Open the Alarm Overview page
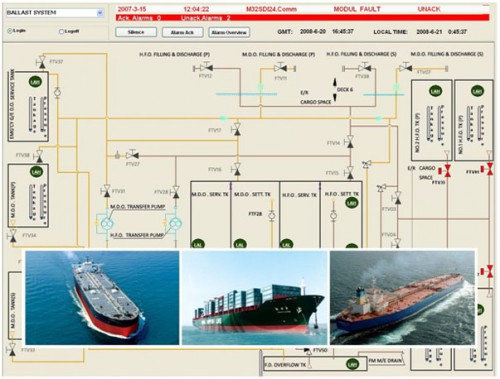500x379 pixels. 229,32
